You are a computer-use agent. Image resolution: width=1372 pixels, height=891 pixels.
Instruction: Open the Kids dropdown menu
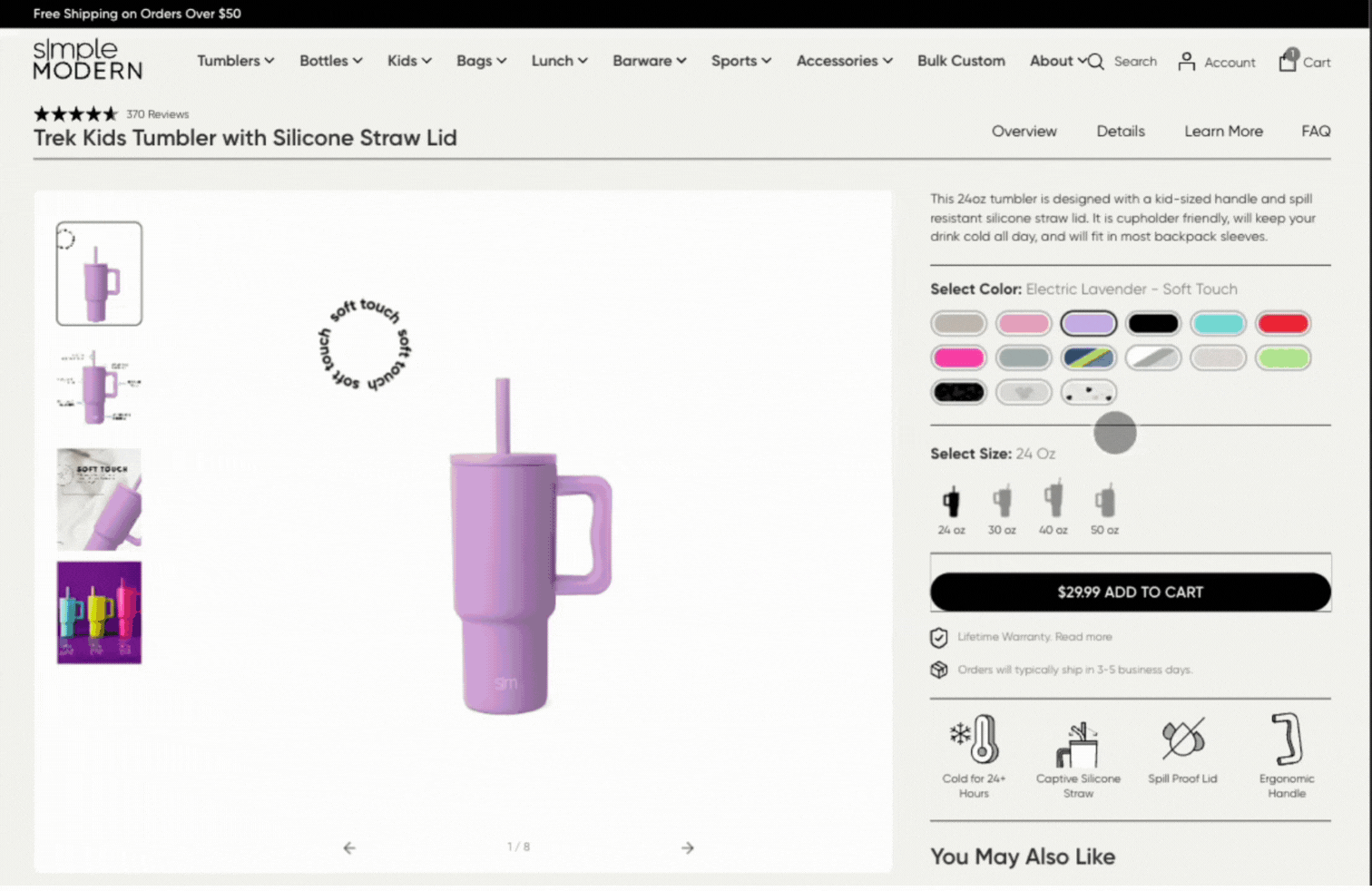click(409, 61)
